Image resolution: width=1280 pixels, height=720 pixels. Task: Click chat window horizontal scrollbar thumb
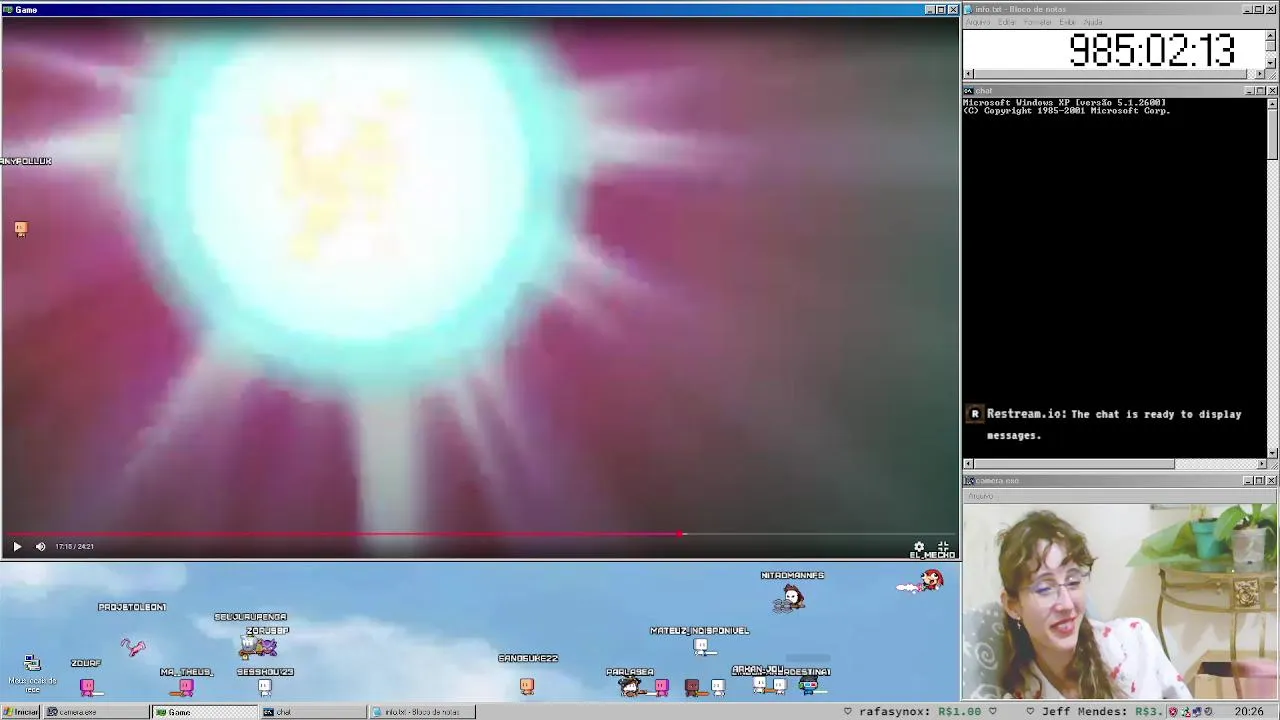tap(1074, 464)
